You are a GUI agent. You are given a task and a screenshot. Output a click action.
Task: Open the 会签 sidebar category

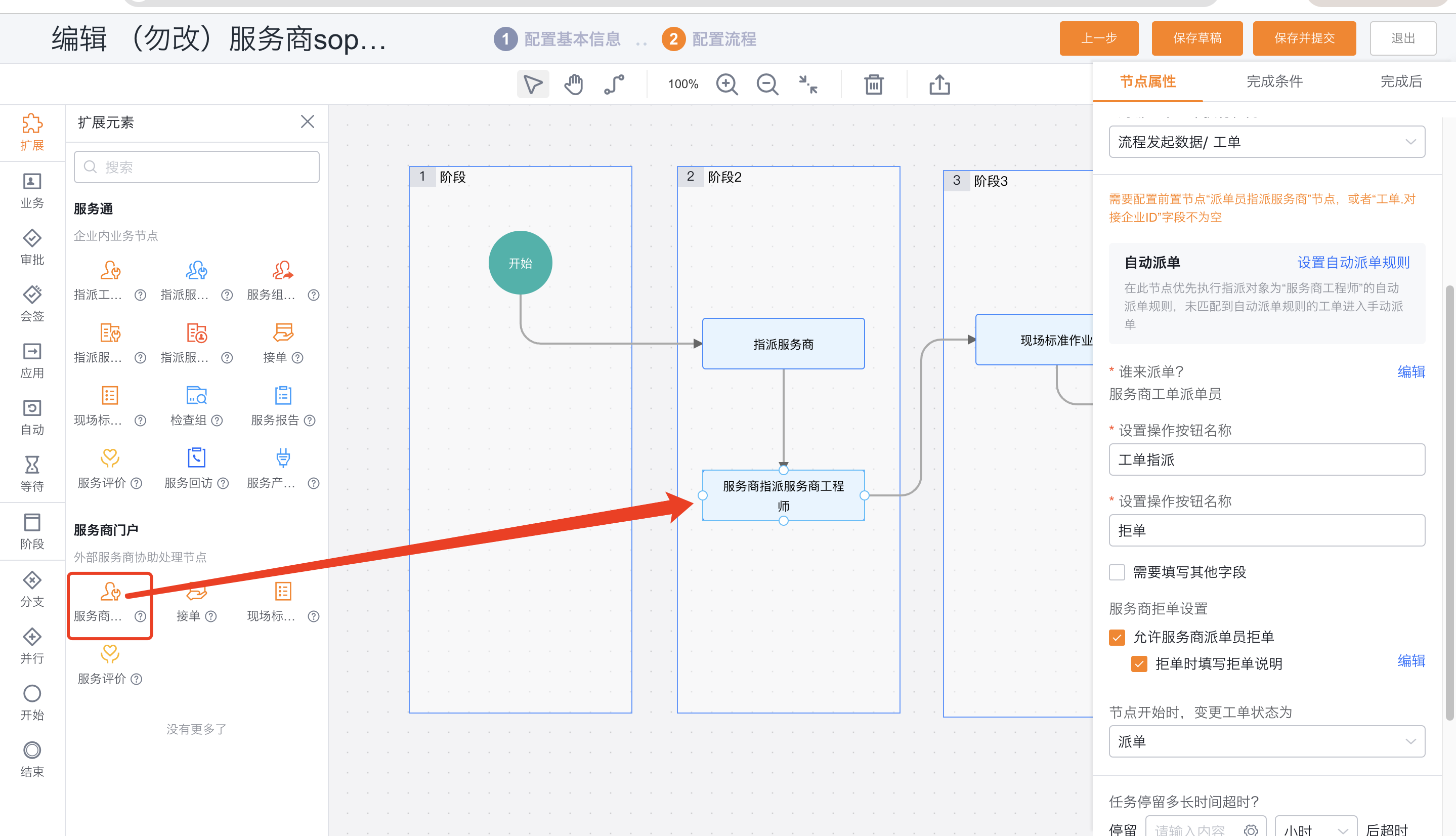point(32,304)
